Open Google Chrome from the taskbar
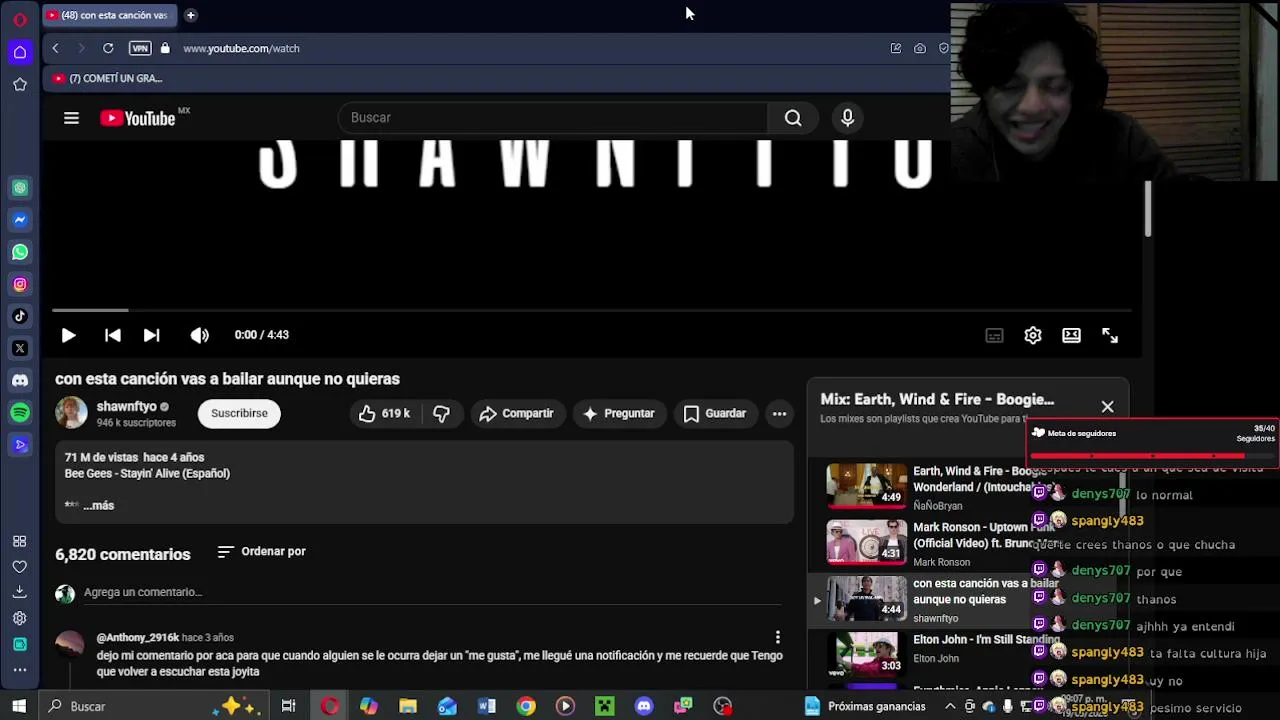The width and height of the screenshot is (1280, 720). pyautogui.click(x=526, y=706)
